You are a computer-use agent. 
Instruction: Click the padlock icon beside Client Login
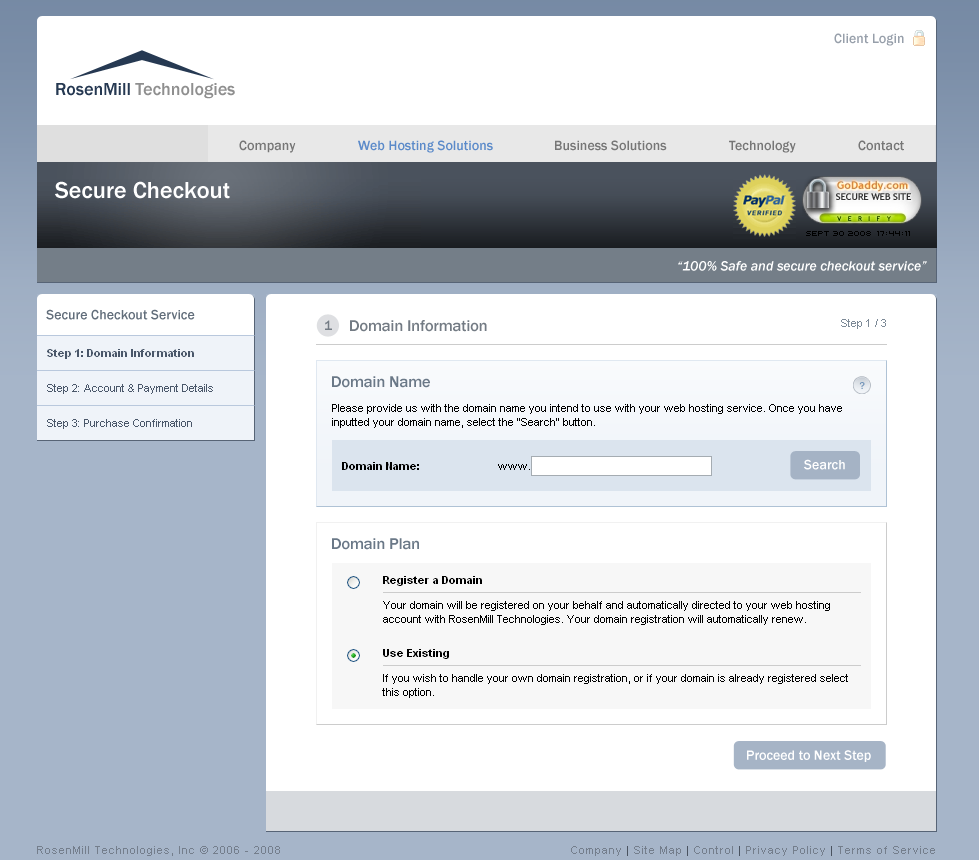(x=918, y=39)
